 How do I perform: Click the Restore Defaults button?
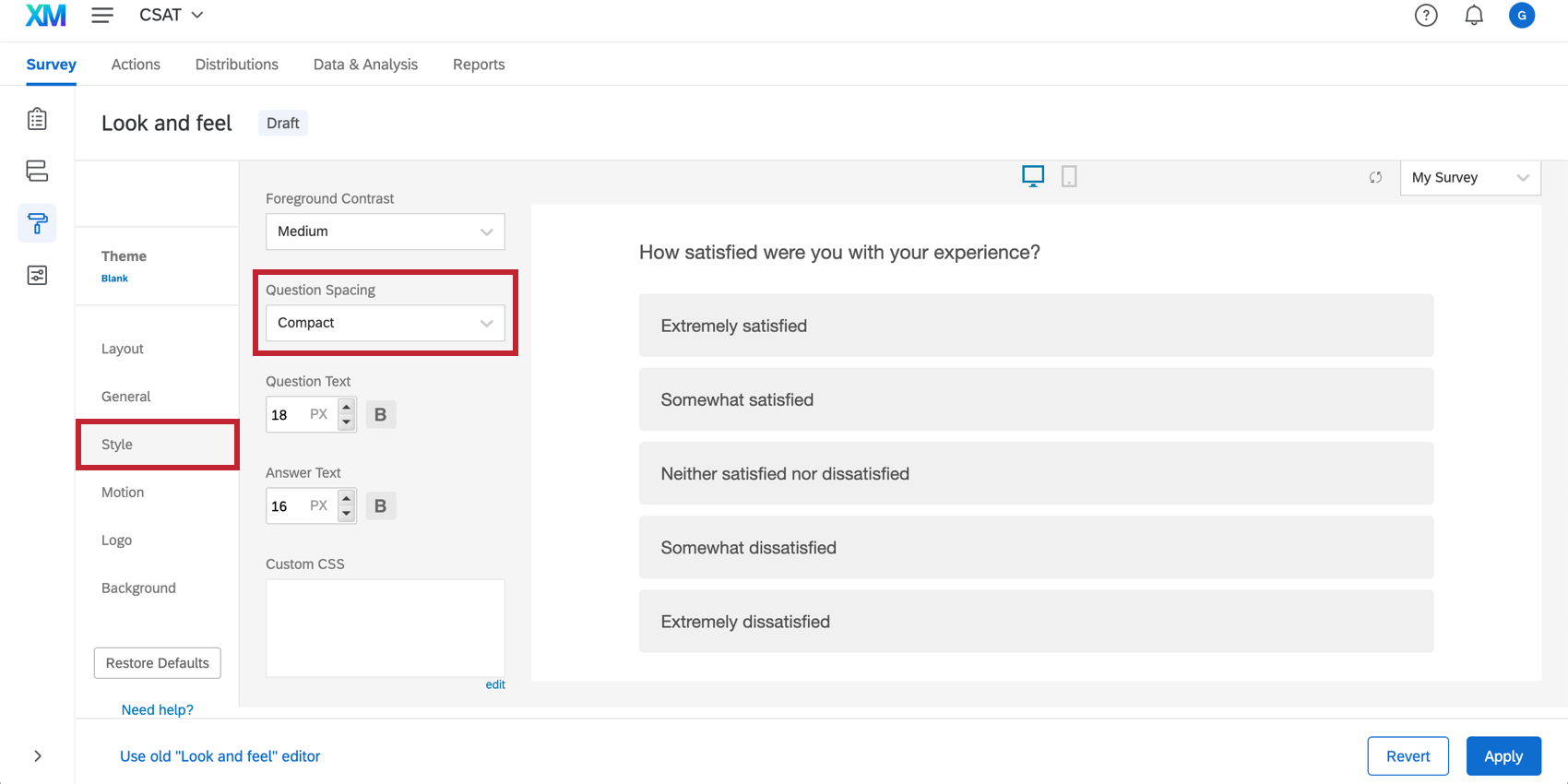tap(157, 663)
